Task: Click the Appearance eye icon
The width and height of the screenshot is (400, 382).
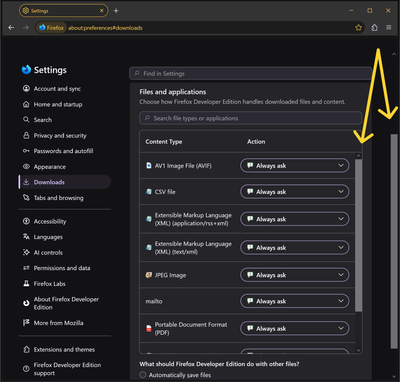Action: click(26, 167)
